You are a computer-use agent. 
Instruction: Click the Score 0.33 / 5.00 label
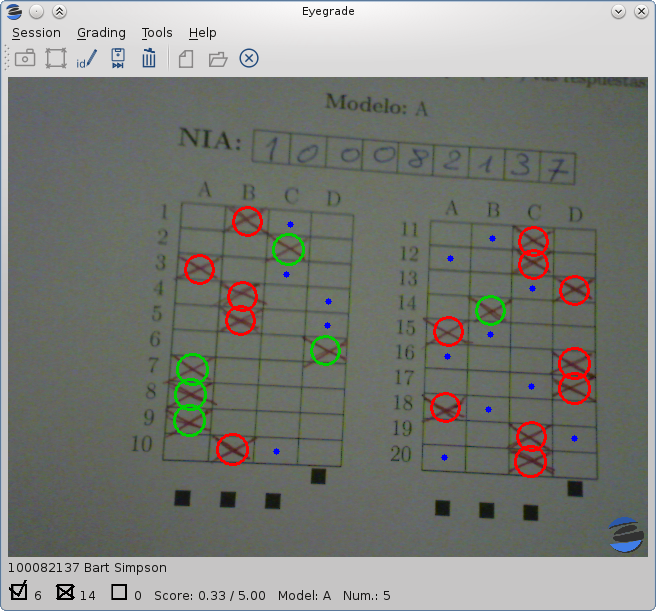pyautogui.click(x=210, y=595)
